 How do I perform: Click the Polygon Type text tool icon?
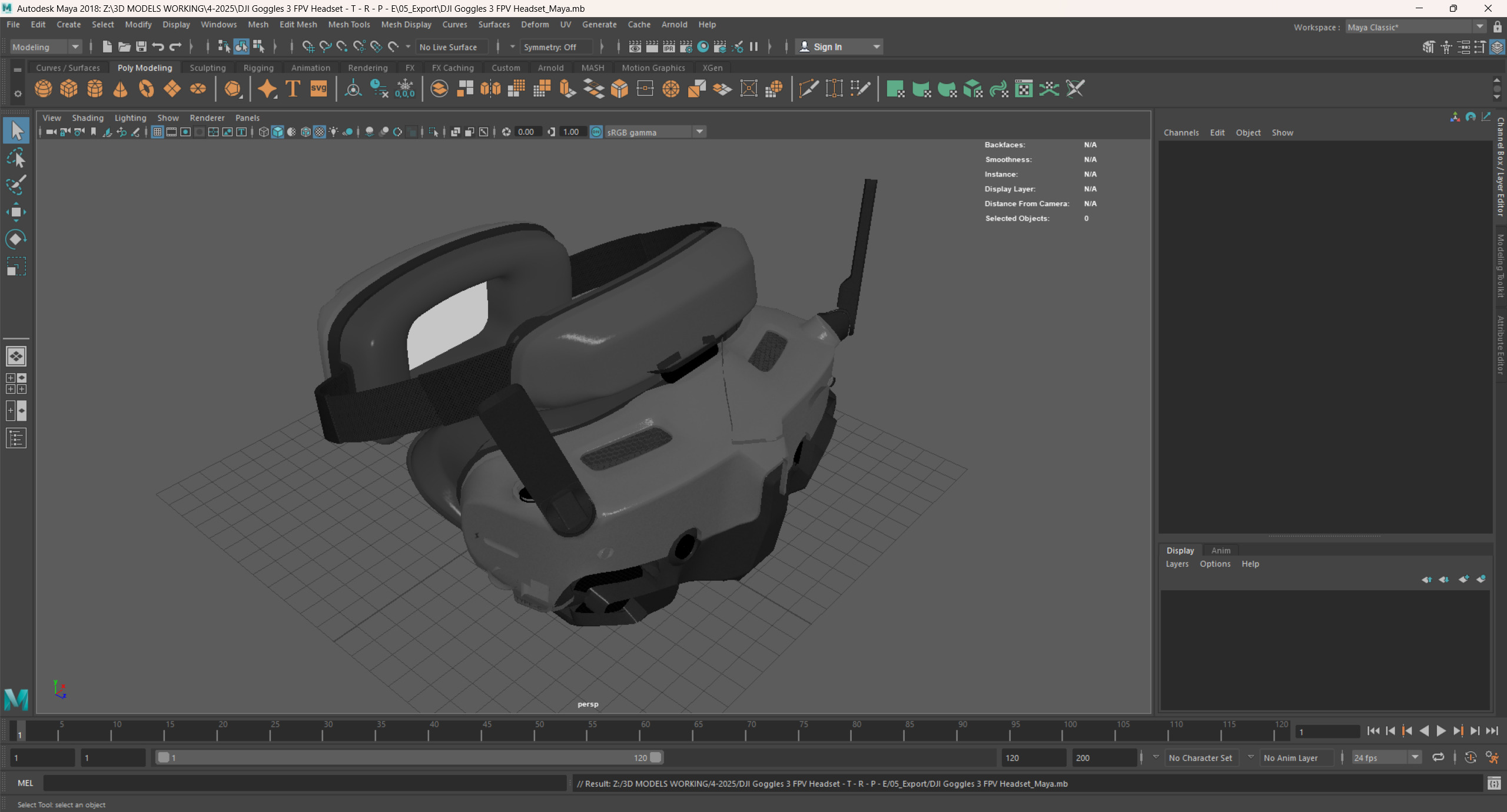[293, 89]
